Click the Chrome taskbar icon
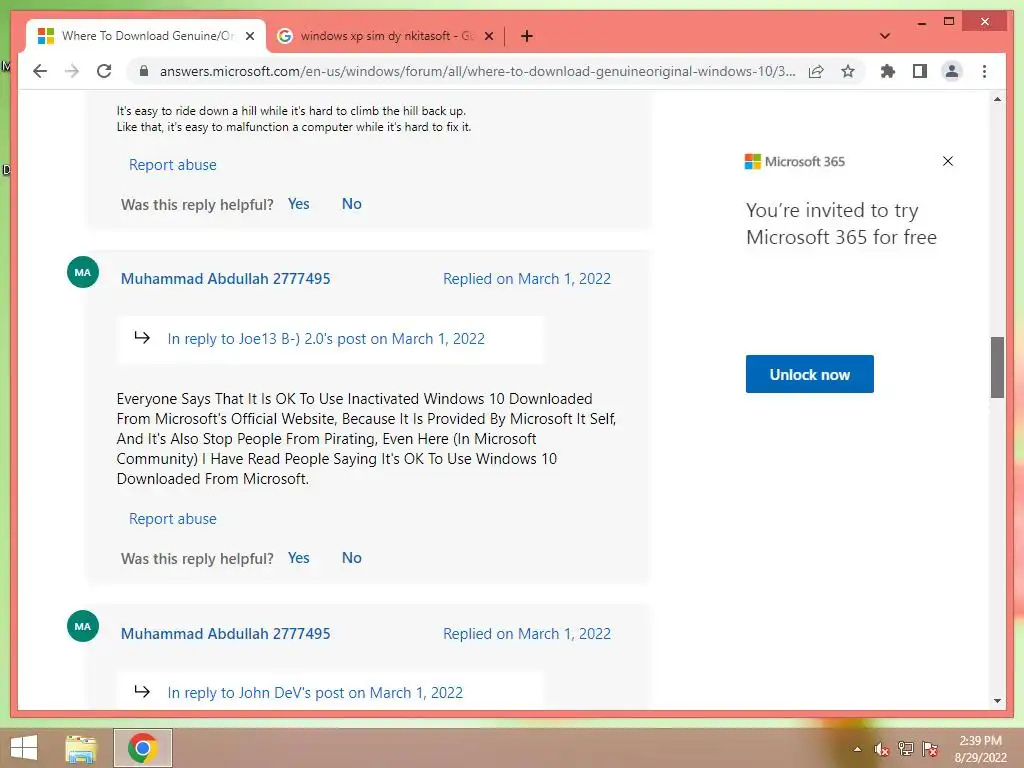 coord(143,748)
